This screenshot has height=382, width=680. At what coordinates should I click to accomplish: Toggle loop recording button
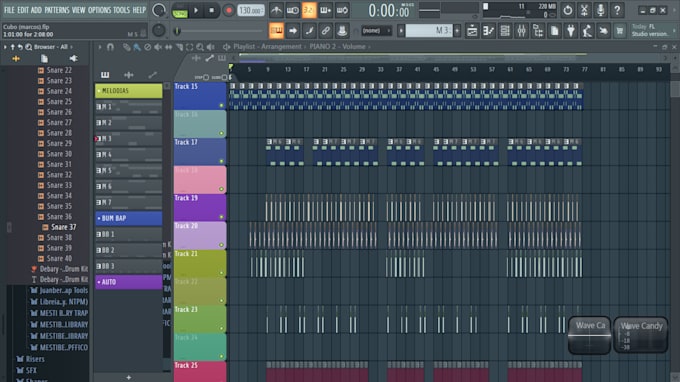coord(342,10)
